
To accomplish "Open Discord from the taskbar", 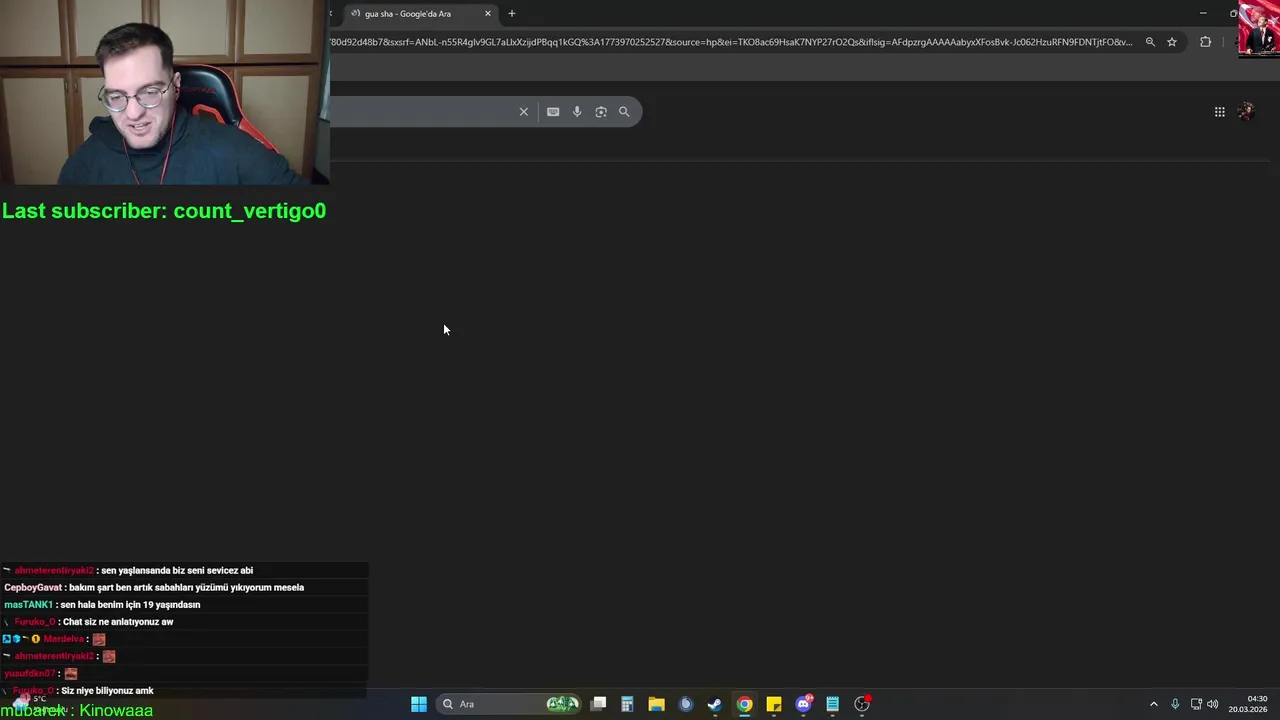I will (x=803, y=704).
